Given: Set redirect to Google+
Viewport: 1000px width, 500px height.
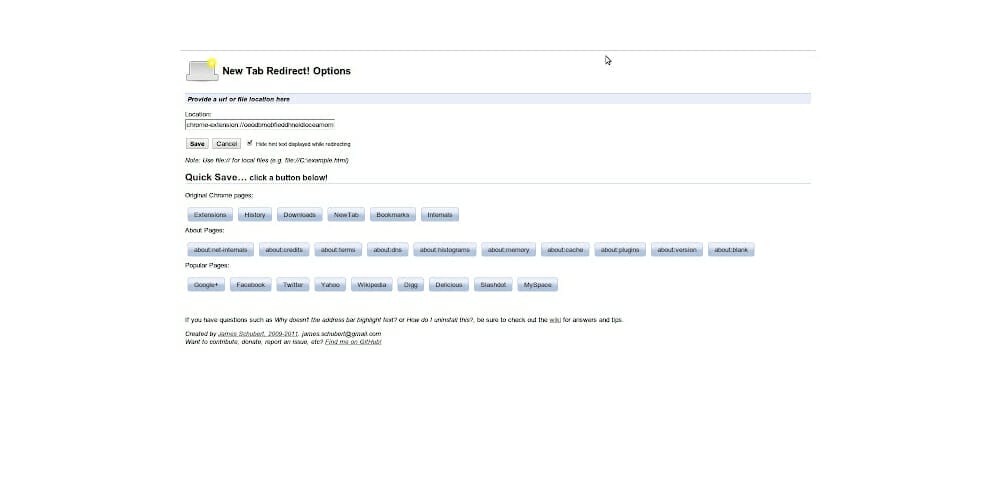Looking at the screenshot, I should 206,285.
